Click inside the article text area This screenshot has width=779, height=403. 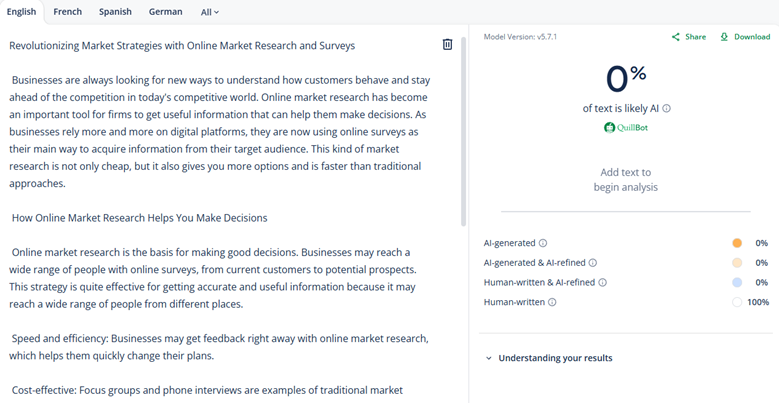(220, 130)
